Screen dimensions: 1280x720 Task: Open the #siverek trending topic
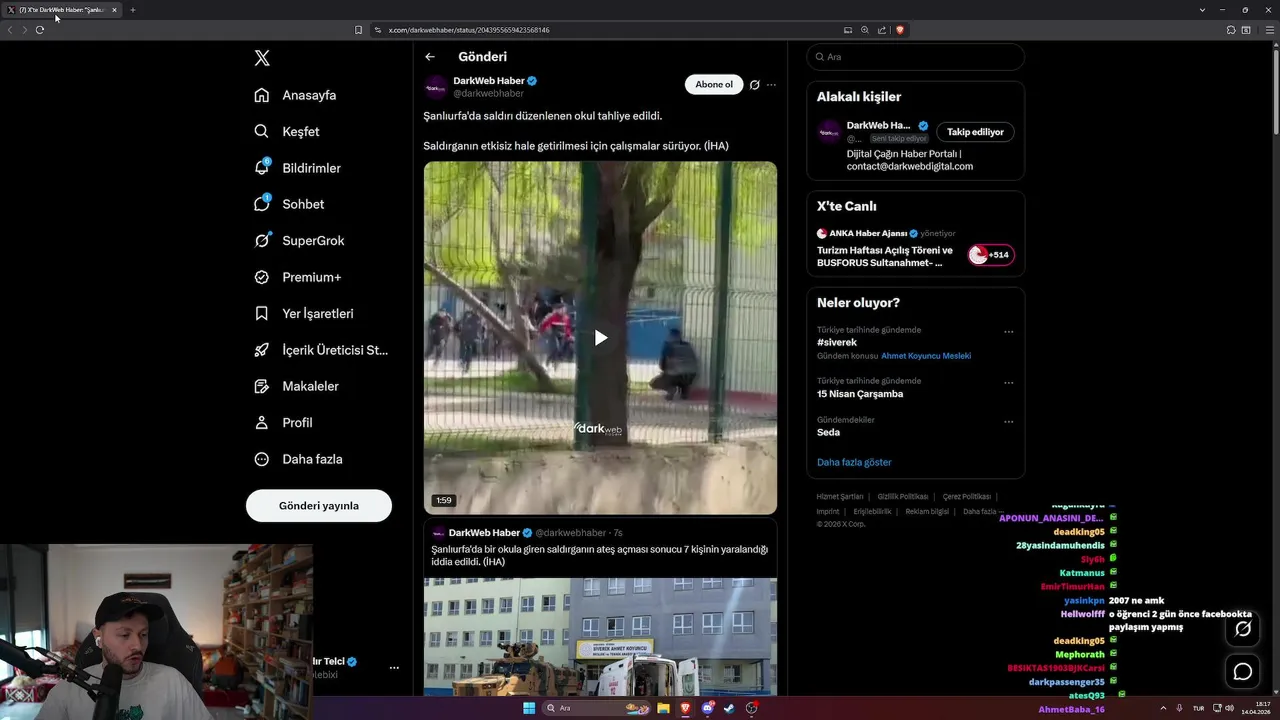837,342
